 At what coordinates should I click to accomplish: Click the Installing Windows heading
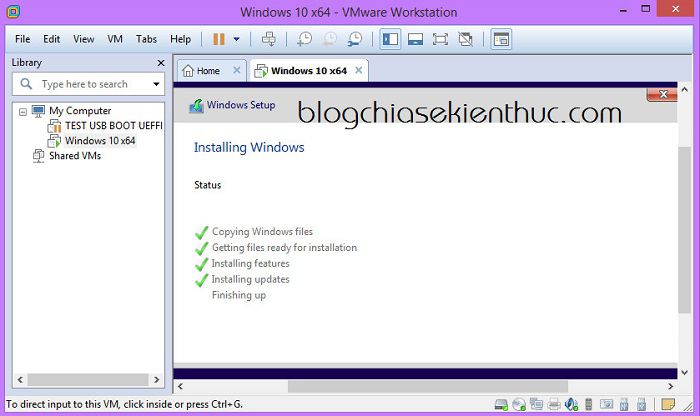pyautogui.click(x=249, y=147)
